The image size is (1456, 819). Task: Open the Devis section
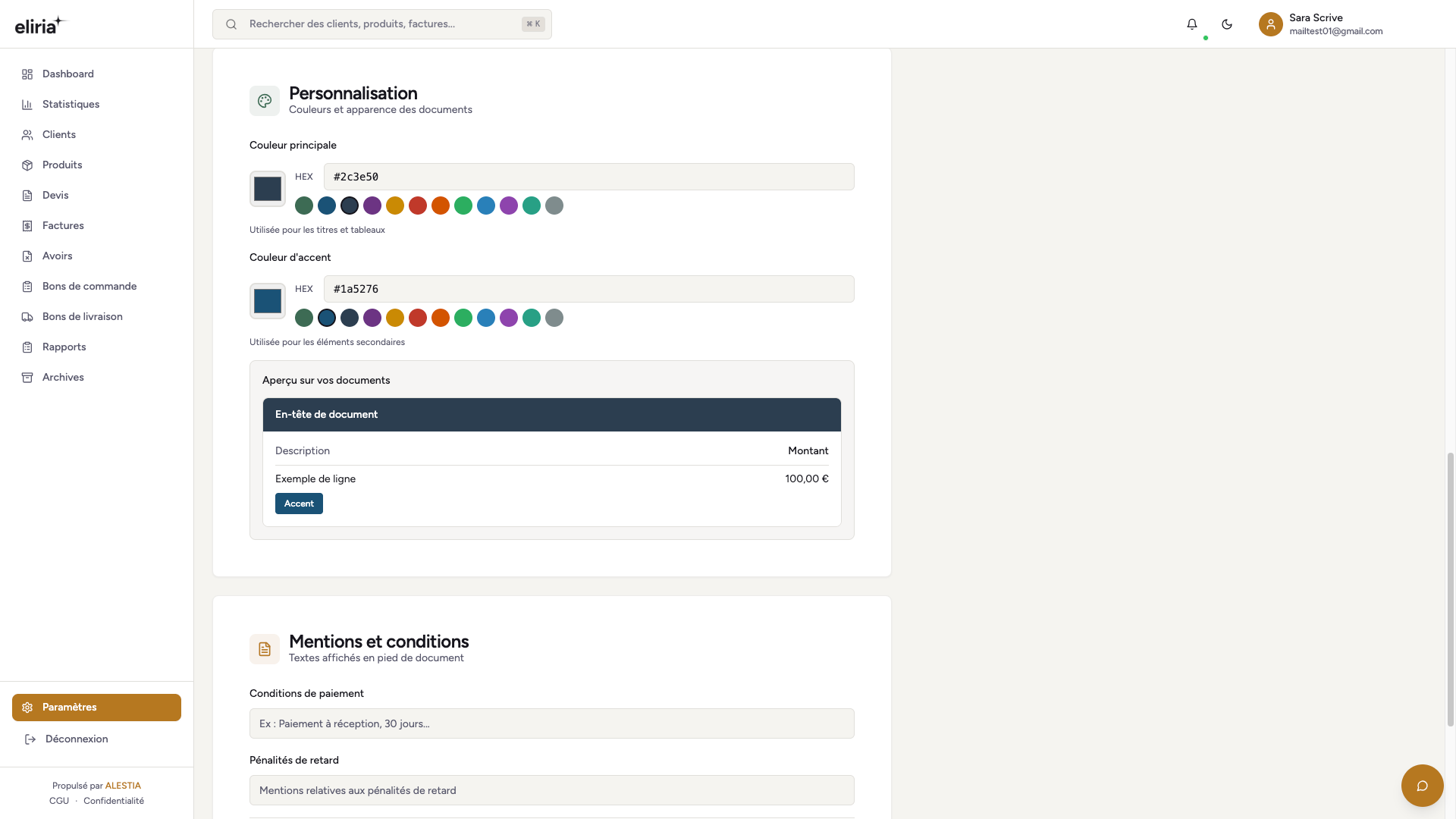[x=56, y=195]
